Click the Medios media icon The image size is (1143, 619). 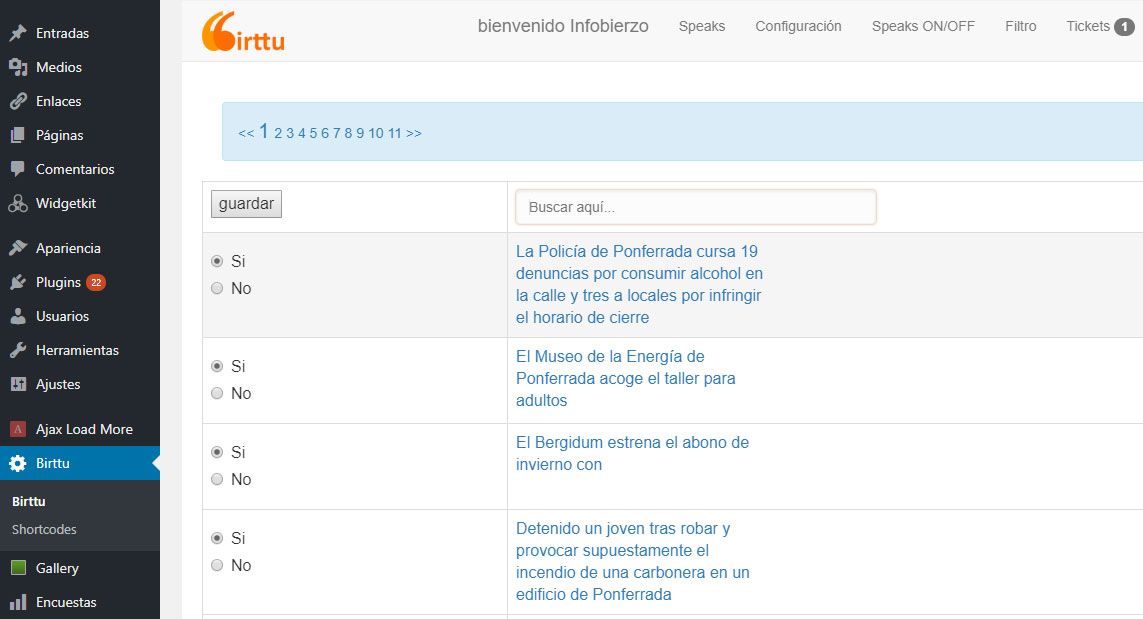tap(18, 67)
